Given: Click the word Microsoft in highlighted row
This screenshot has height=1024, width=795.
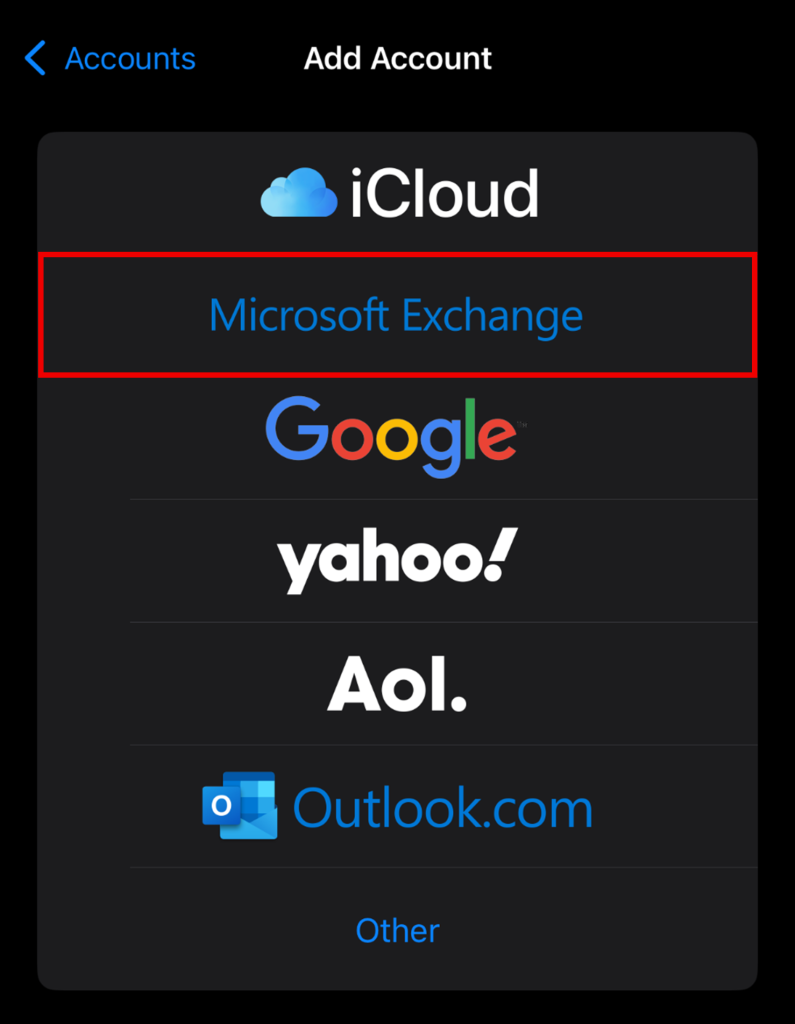Looking at the screenshot, I should (x=299, y=315).
